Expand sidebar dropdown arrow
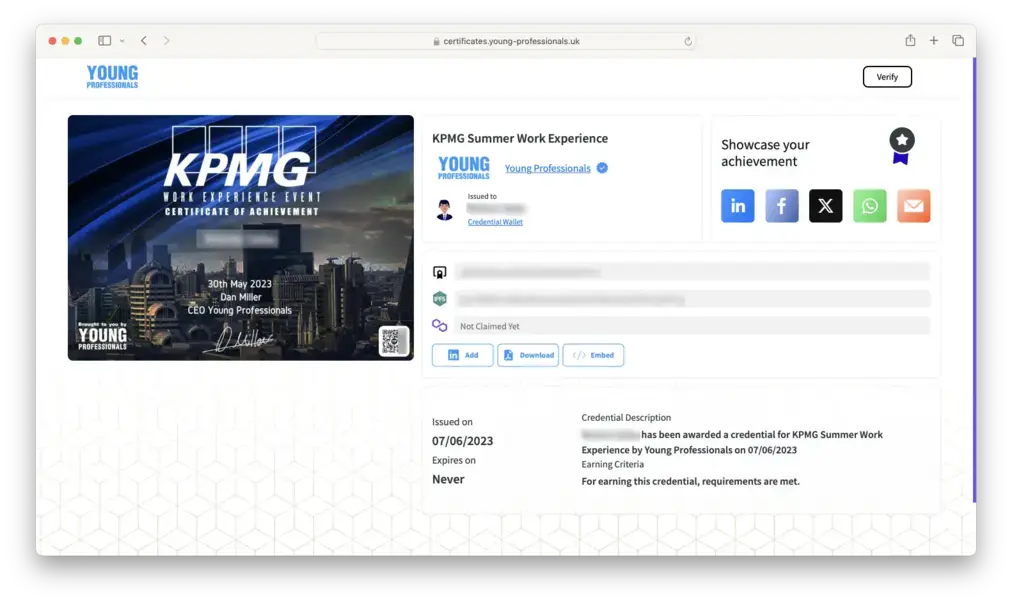Viewport: 1012px width, 603px height. (122, 41)
